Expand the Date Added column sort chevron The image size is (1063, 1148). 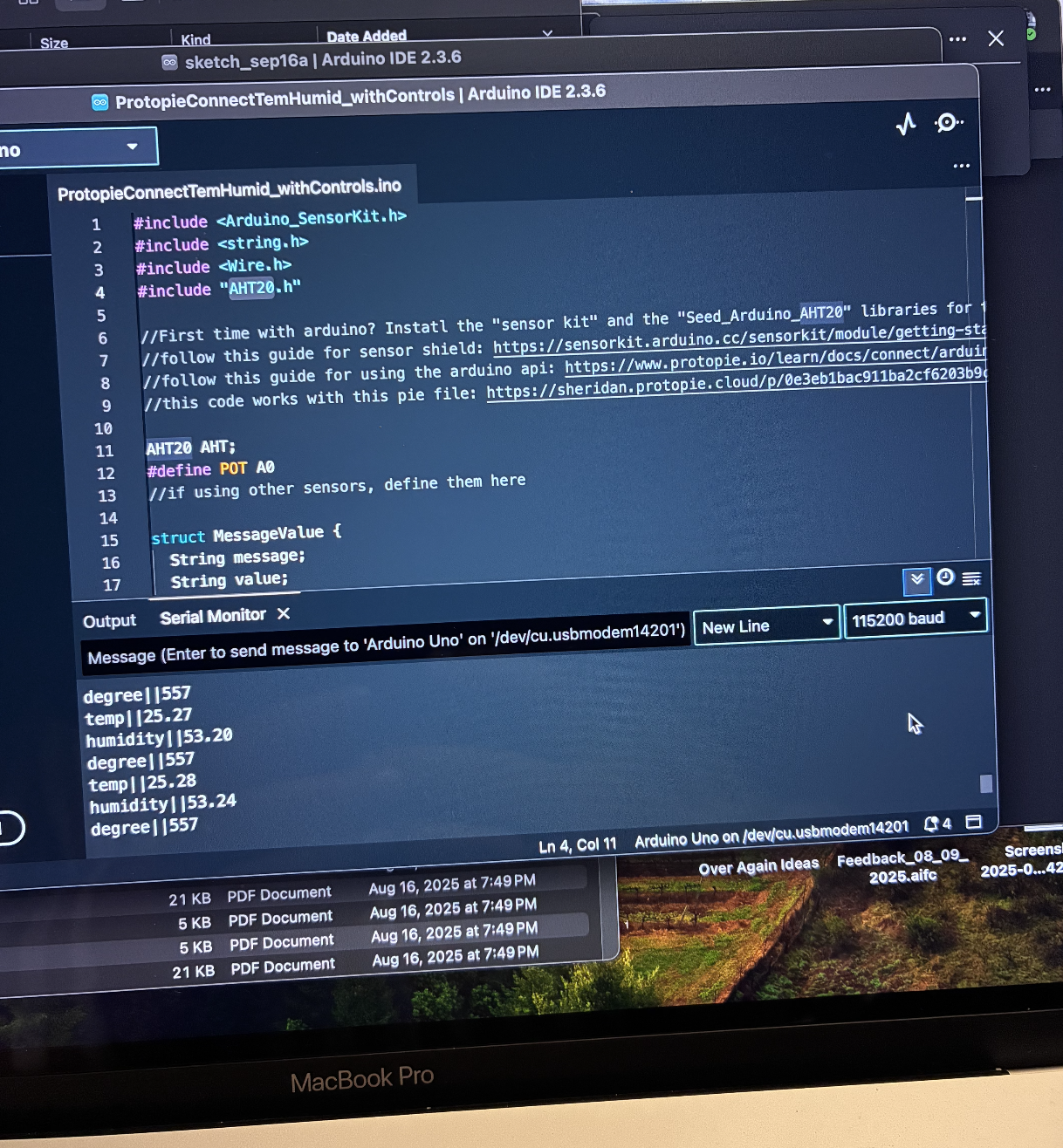547,31
